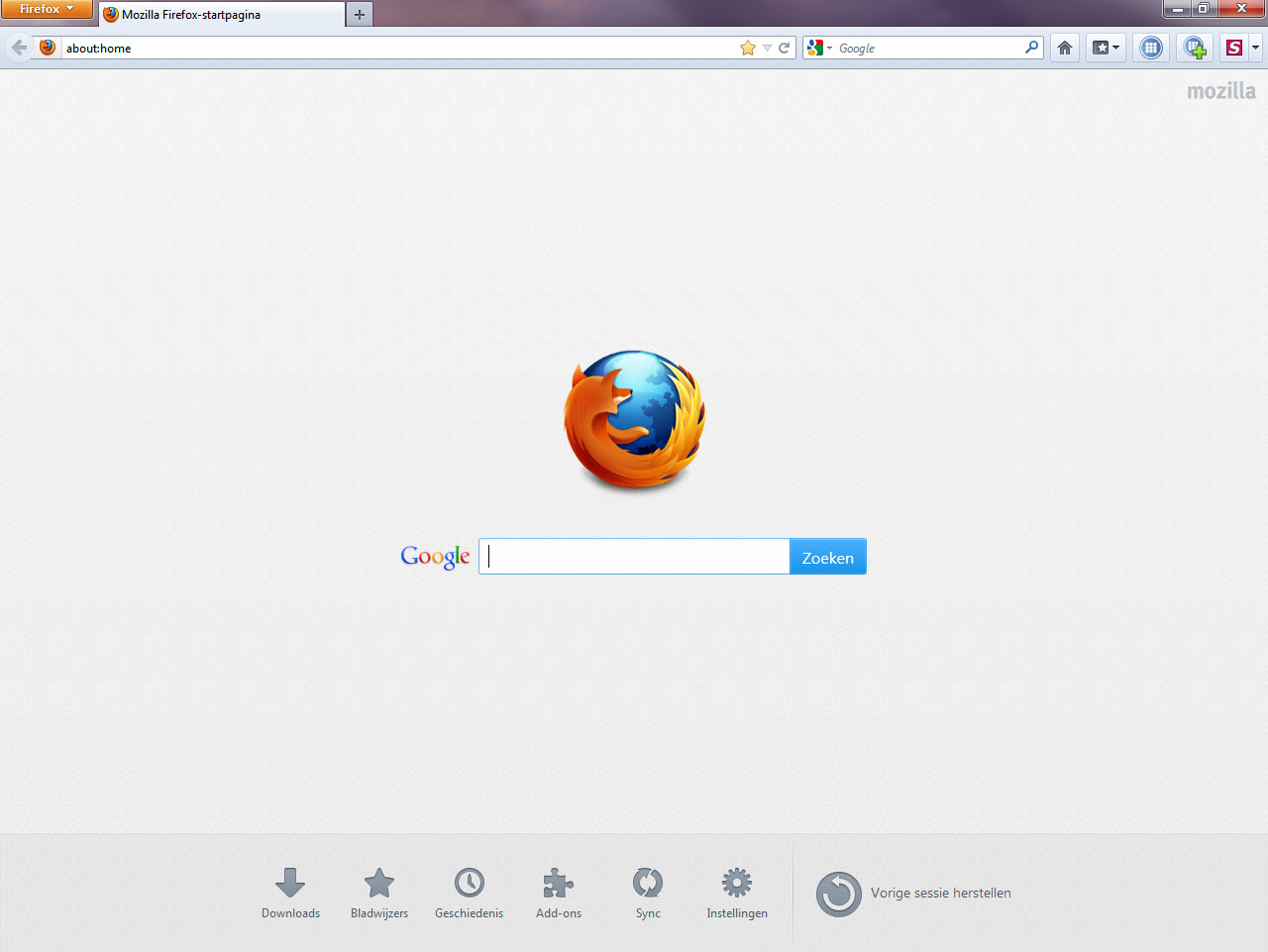Reload the page with the refresh icon
The image size is (1268, 952).
coord(784,48)
